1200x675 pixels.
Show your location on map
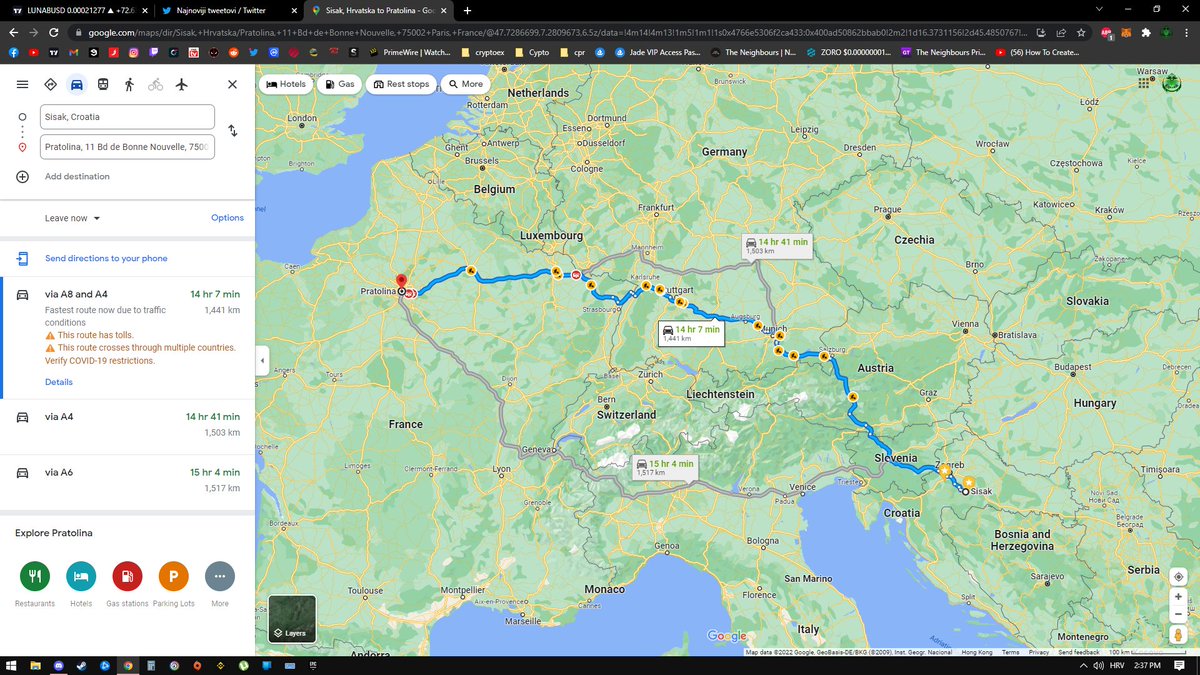1180,576
